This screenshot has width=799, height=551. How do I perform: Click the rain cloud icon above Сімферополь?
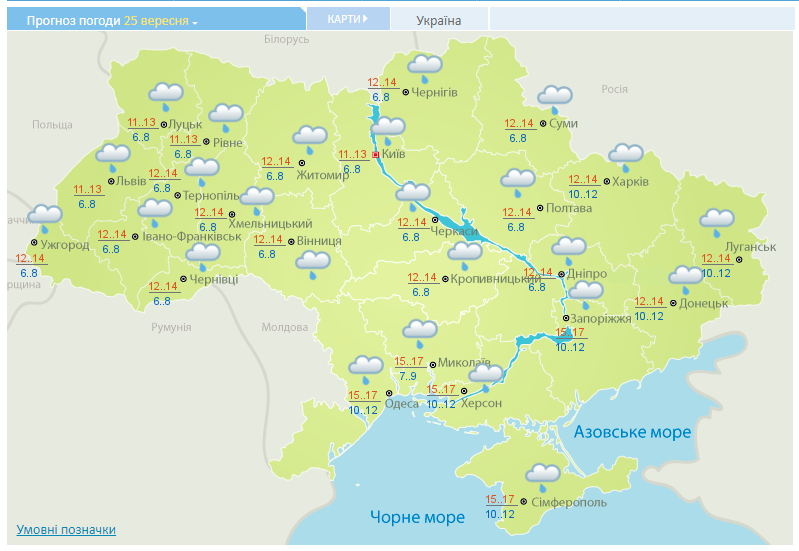[543, 476]
